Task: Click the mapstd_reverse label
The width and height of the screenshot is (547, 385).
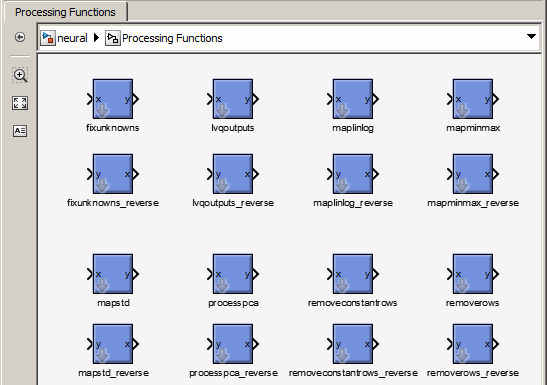Action: point(113,373)
